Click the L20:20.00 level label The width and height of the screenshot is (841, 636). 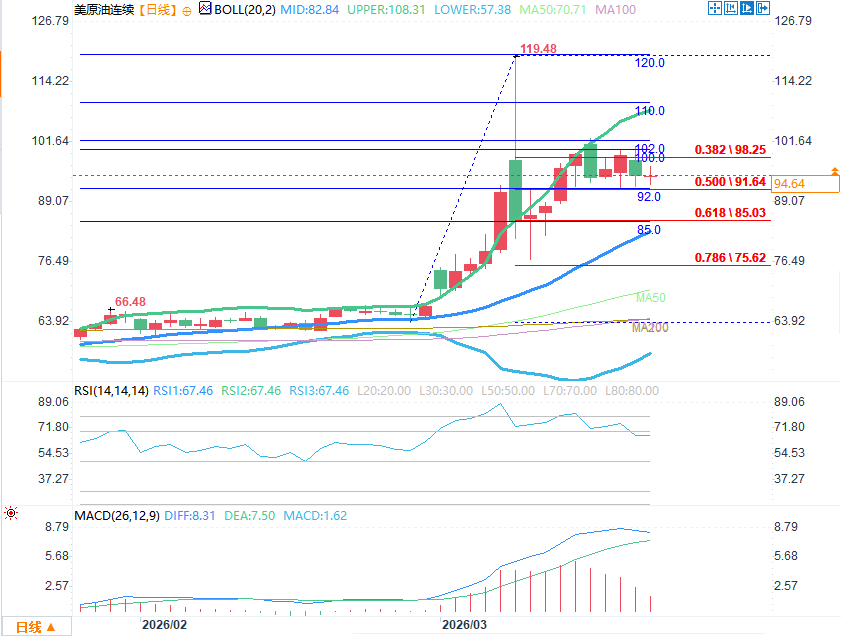tap(384, 391)
